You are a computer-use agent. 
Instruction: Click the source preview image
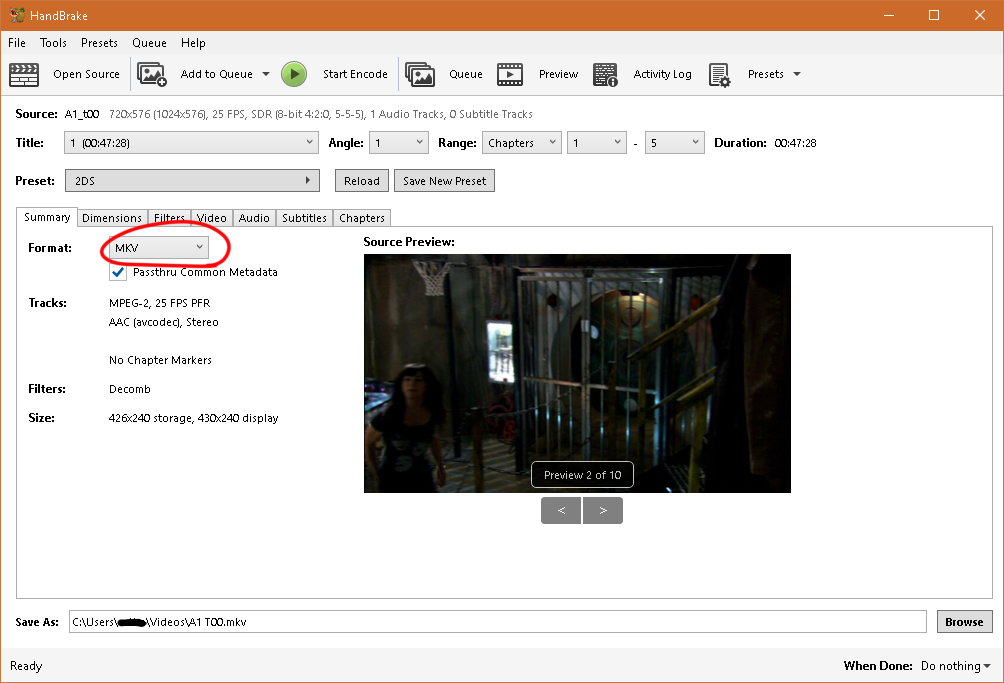(x=577, y=373)
